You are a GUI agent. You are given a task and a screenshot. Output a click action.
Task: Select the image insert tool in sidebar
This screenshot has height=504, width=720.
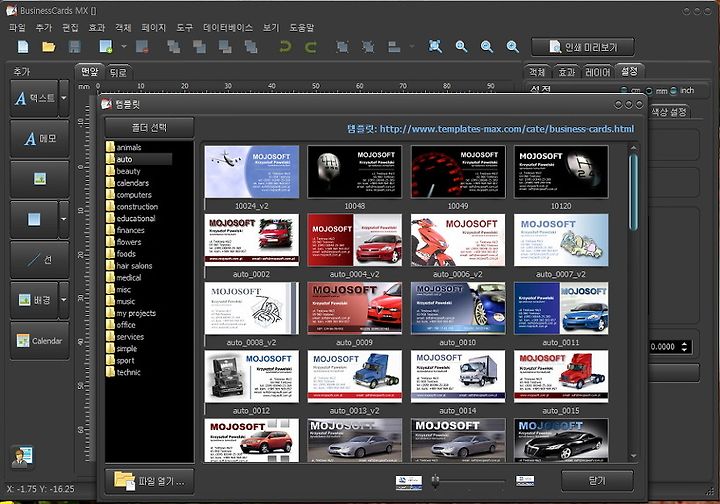[40, 179]
